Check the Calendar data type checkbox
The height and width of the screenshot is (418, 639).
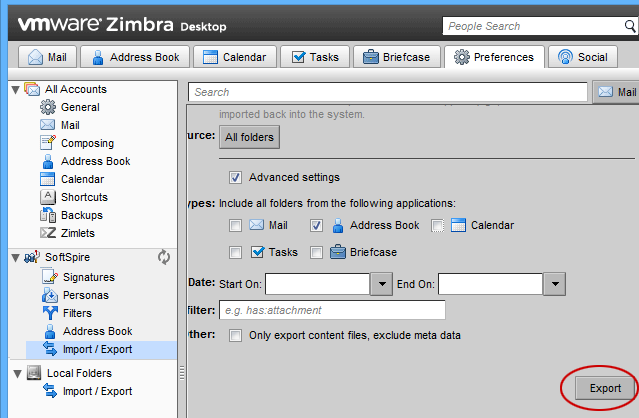pos(438,226)
